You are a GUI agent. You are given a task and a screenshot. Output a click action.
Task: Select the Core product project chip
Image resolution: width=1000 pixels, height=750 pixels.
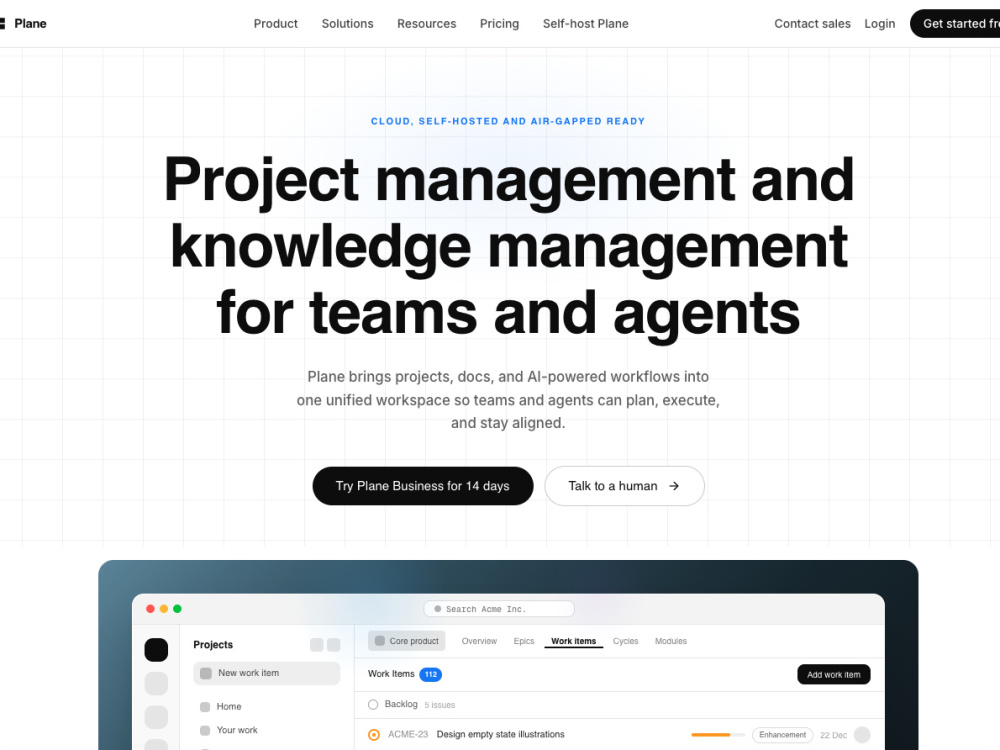tap(407, 641)
